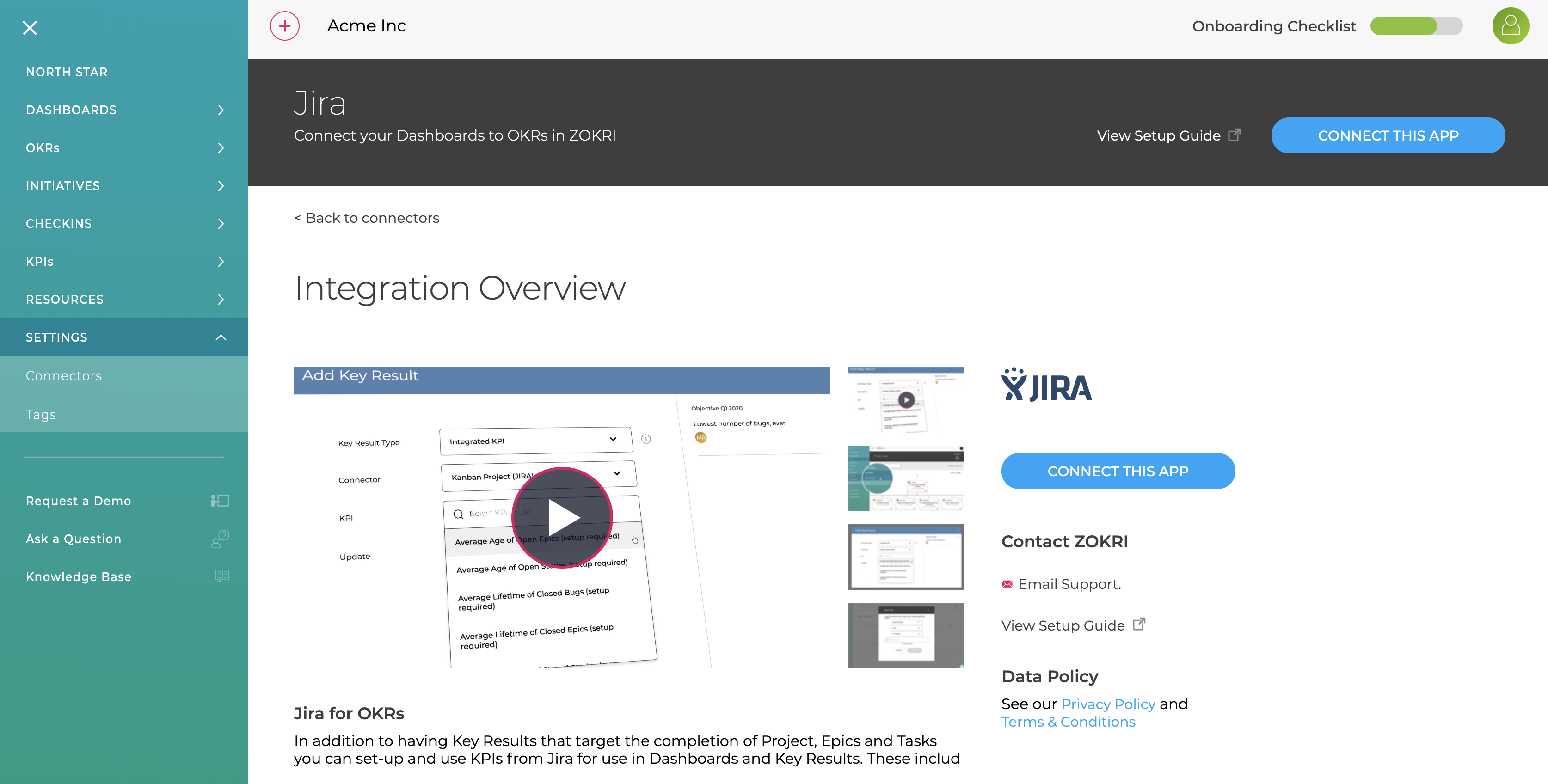This screenshot has height=784, width=1548.
Task: Open the Connectors settings page
Action: 64,375
